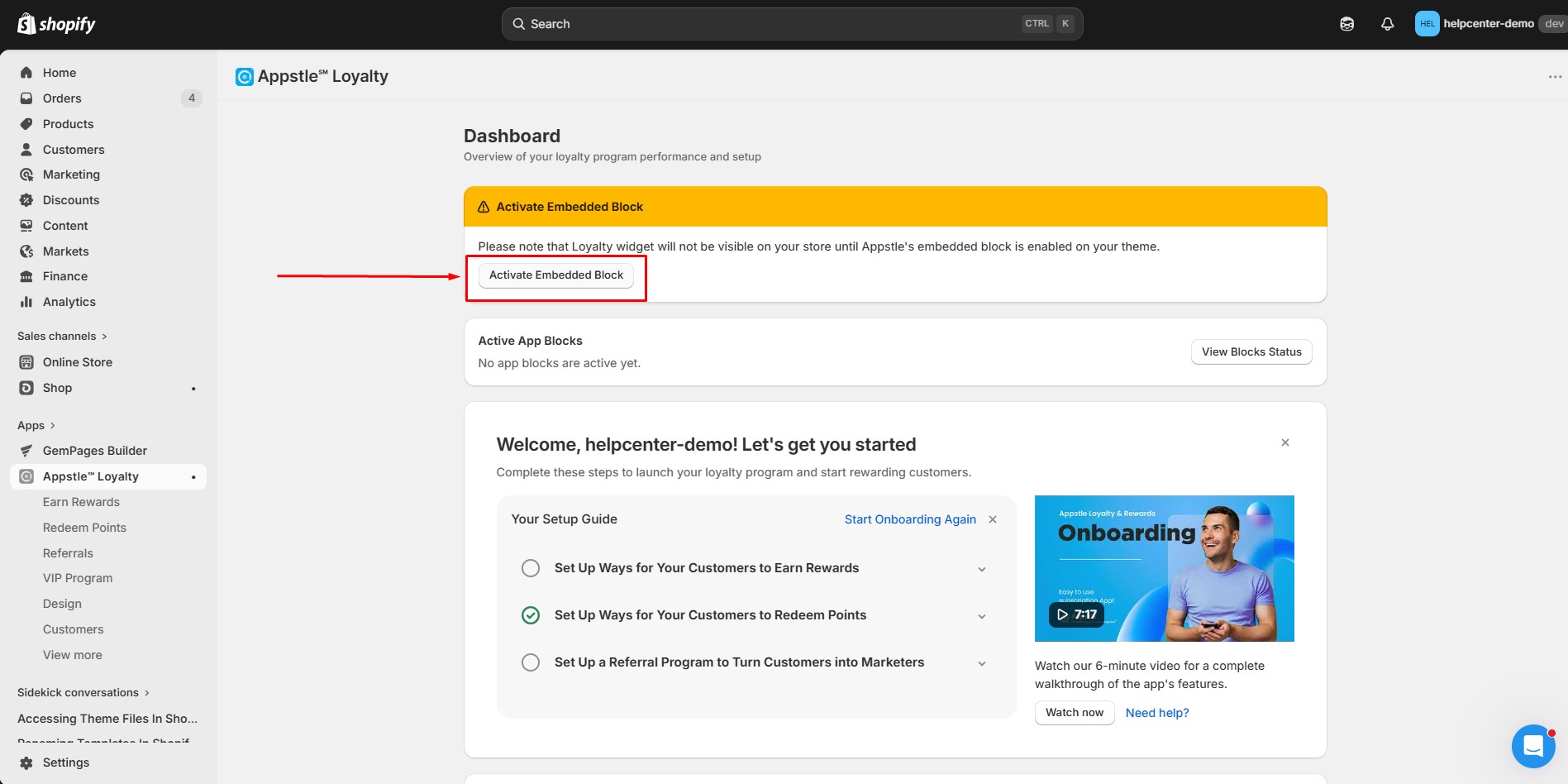Open Earn Rewards submenu item
Viewport: 1568px width, 784px height.
[81, 502]
